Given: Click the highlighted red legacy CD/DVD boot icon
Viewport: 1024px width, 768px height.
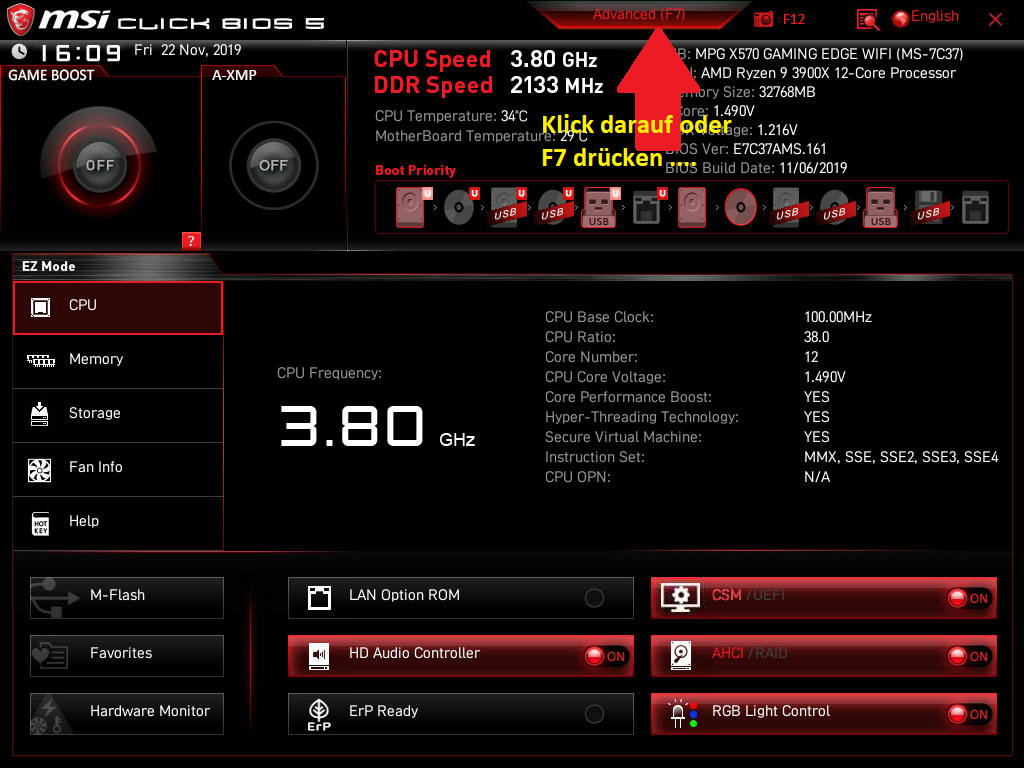Looking at the screenshot, I should 741,207.
